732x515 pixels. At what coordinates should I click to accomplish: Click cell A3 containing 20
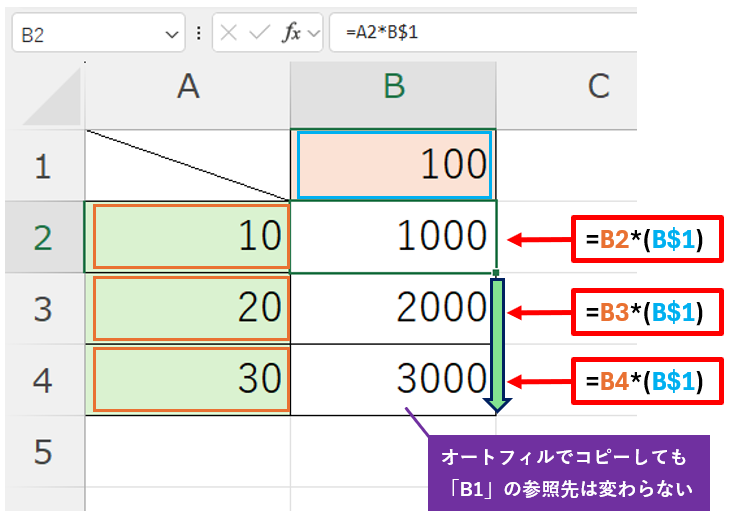(190, 308)
